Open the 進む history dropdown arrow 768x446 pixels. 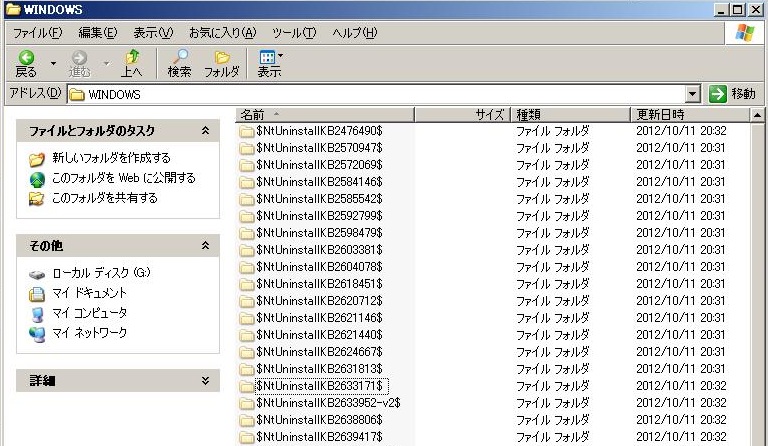click(x=106, y=64)
